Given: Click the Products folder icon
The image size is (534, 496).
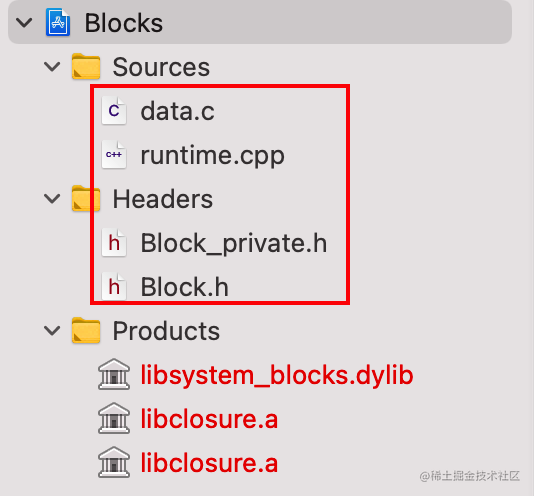Looking at the screenshot, I should (x=86, y=330).
